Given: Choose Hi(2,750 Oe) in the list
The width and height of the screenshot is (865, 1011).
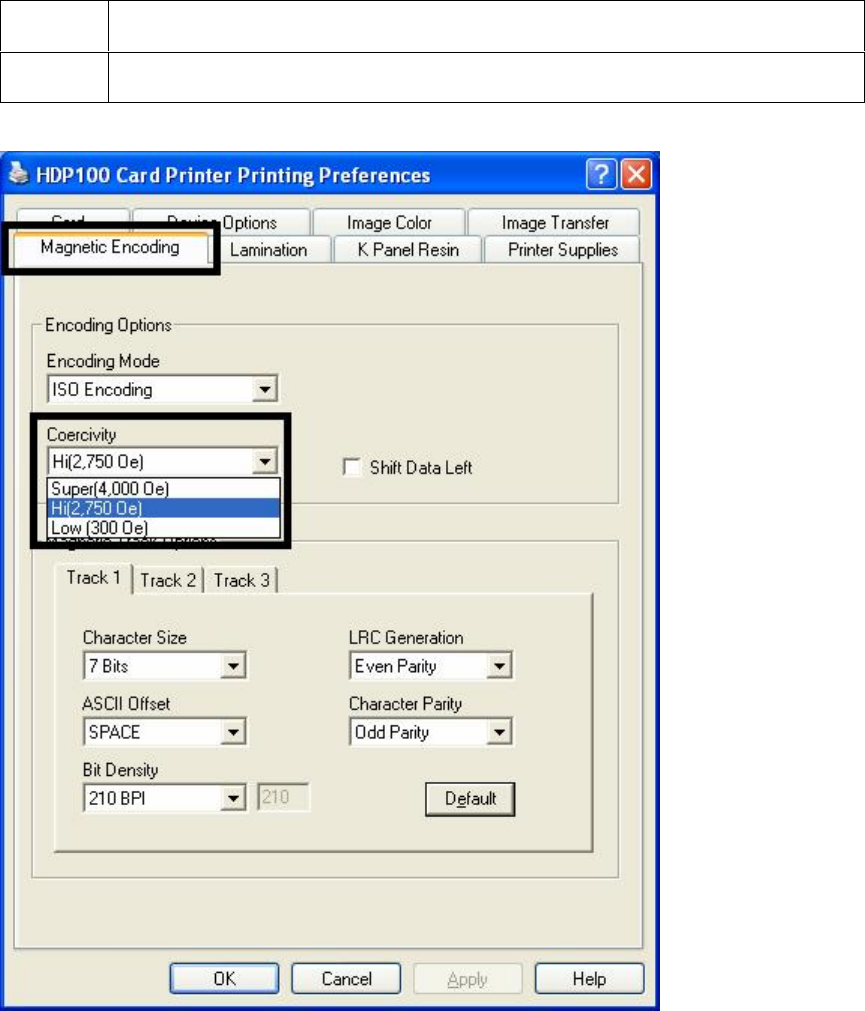Looking at the screenshot, I should point(164,508).
